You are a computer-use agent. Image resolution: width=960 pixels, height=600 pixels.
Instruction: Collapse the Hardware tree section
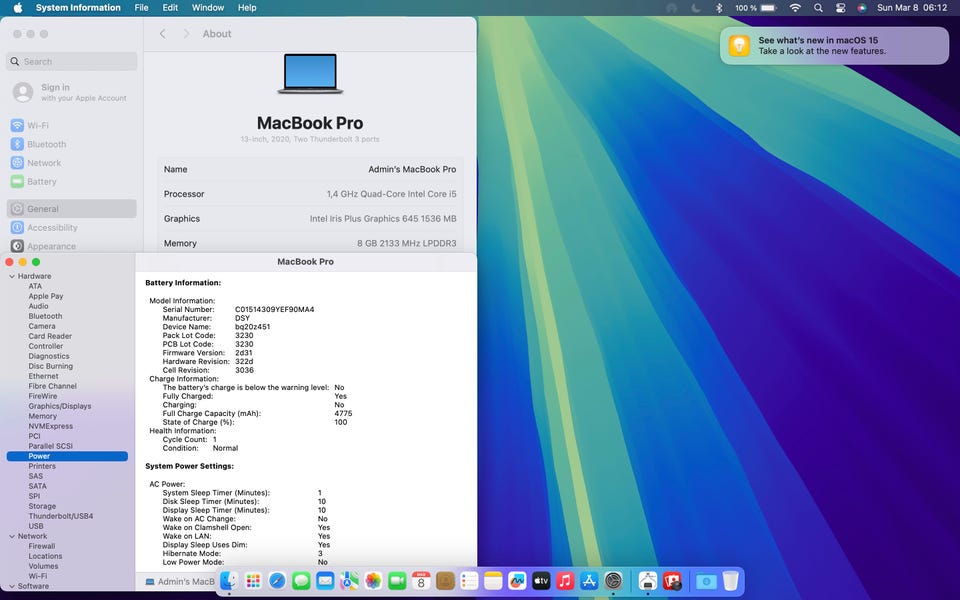[x=11, y=276]
